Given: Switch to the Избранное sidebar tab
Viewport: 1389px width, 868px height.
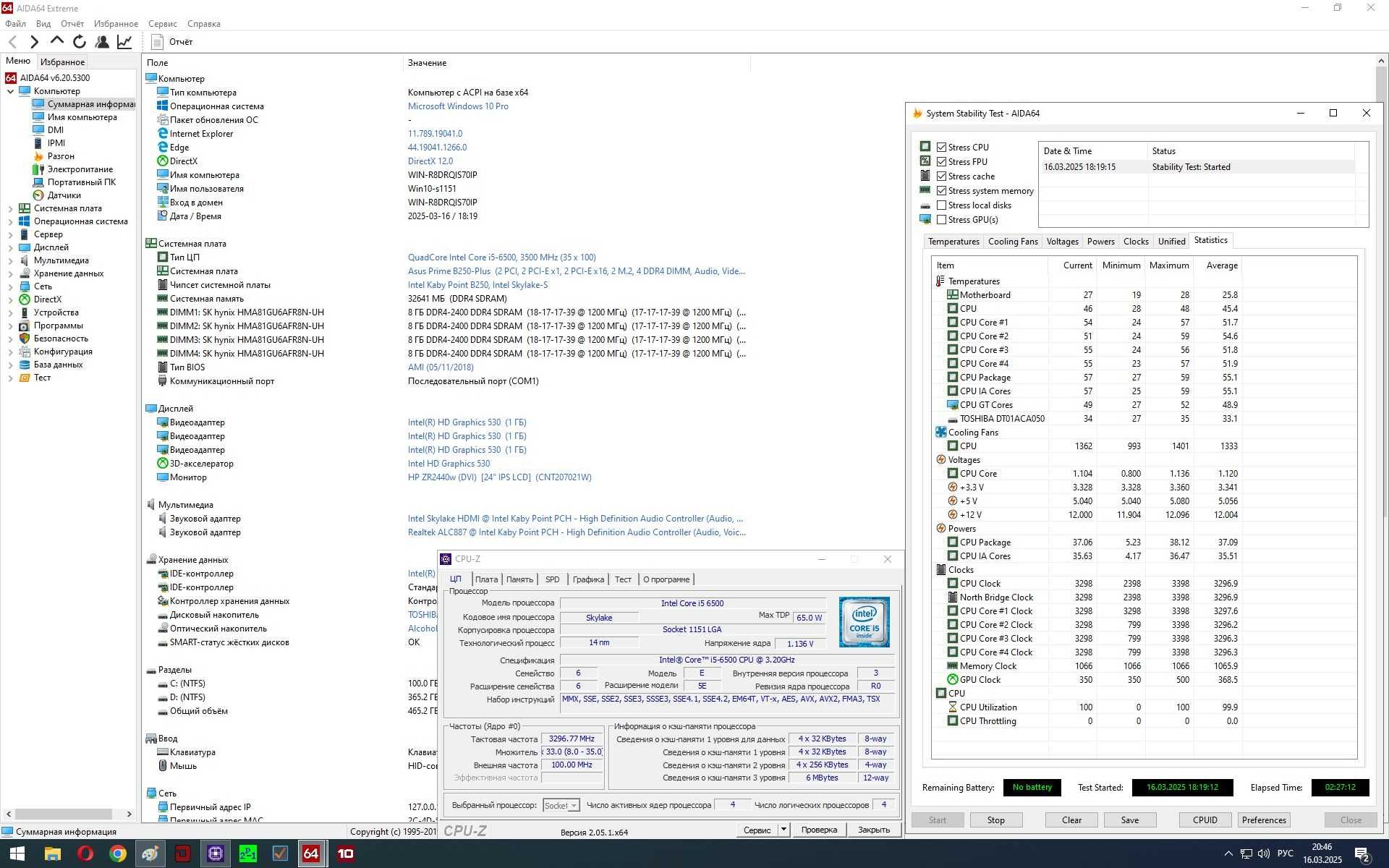Looking at the screenshot, I should (62, 61).
